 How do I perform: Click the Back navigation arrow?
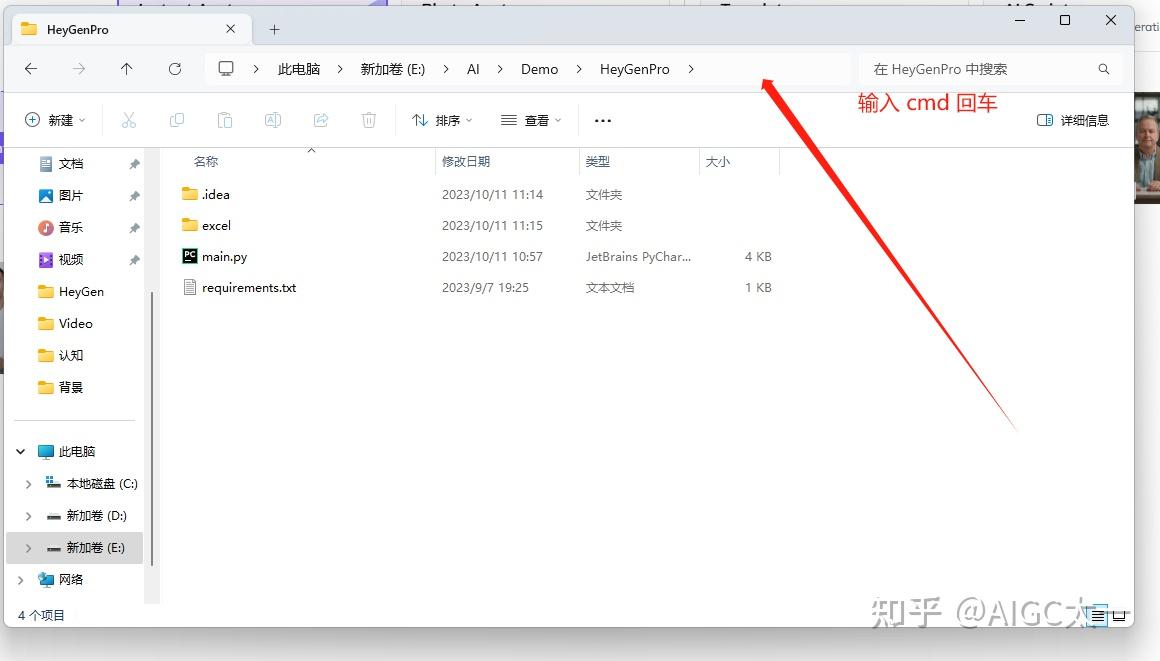pyautogui.click(x=31, y=69)
